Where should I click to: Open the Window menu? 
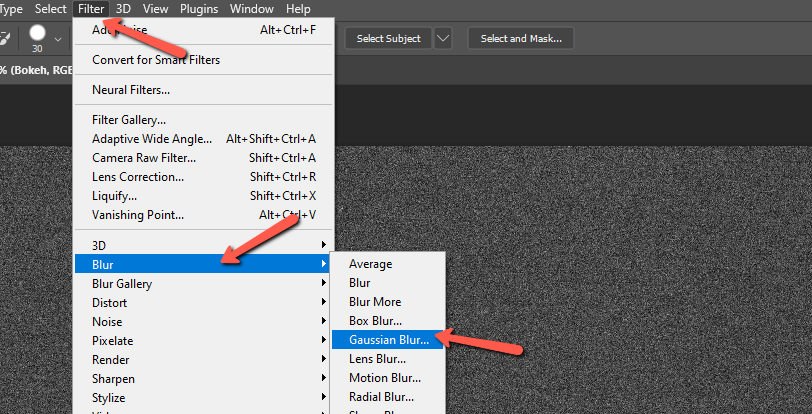click(x=251, y=9)
